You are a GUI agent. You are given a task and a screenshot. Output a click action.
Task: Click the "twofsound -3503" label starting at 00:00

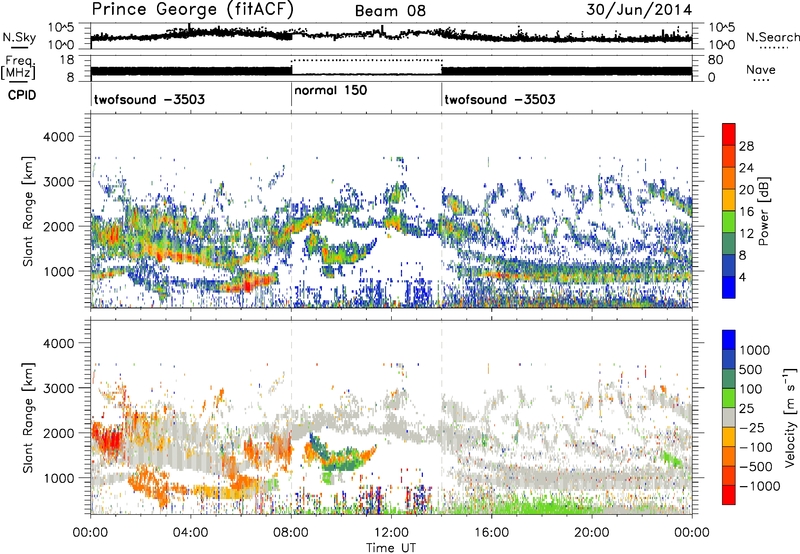pyautogui.click(x=149, y=99)
